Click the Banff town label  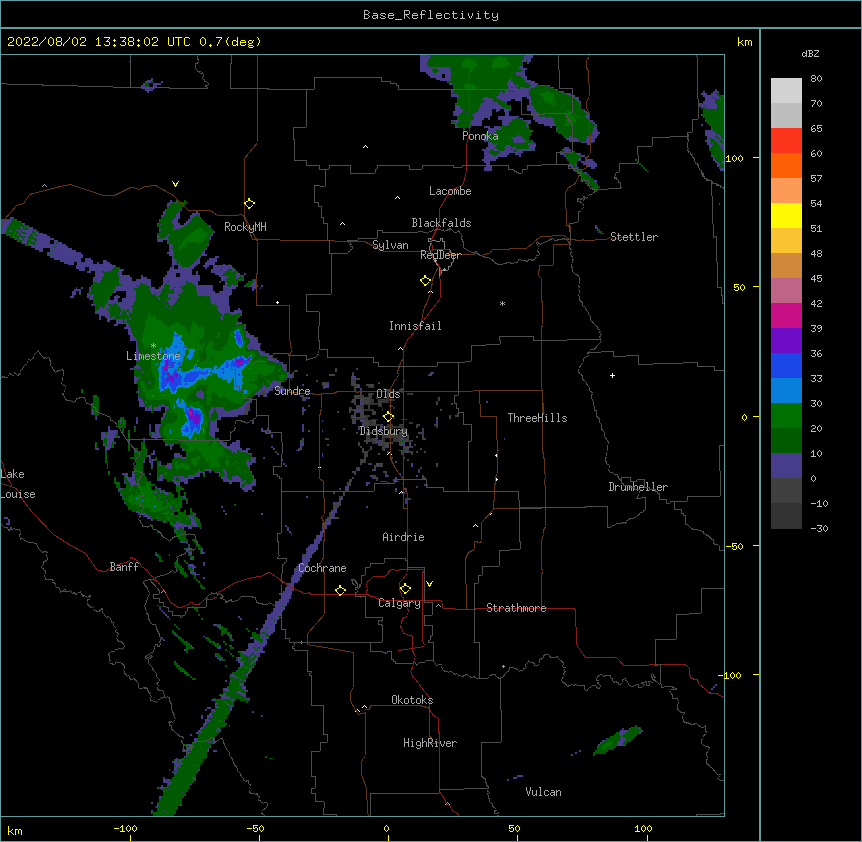[124, 567]
